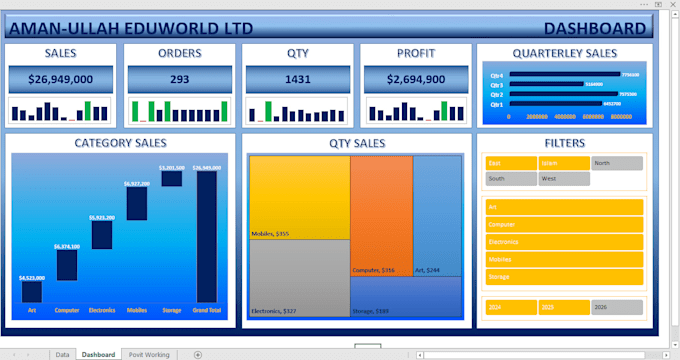The height and width of the screenshot is (360, 680).
Task: Select the sparkline chart under QTY
Action: pos(297,111)
